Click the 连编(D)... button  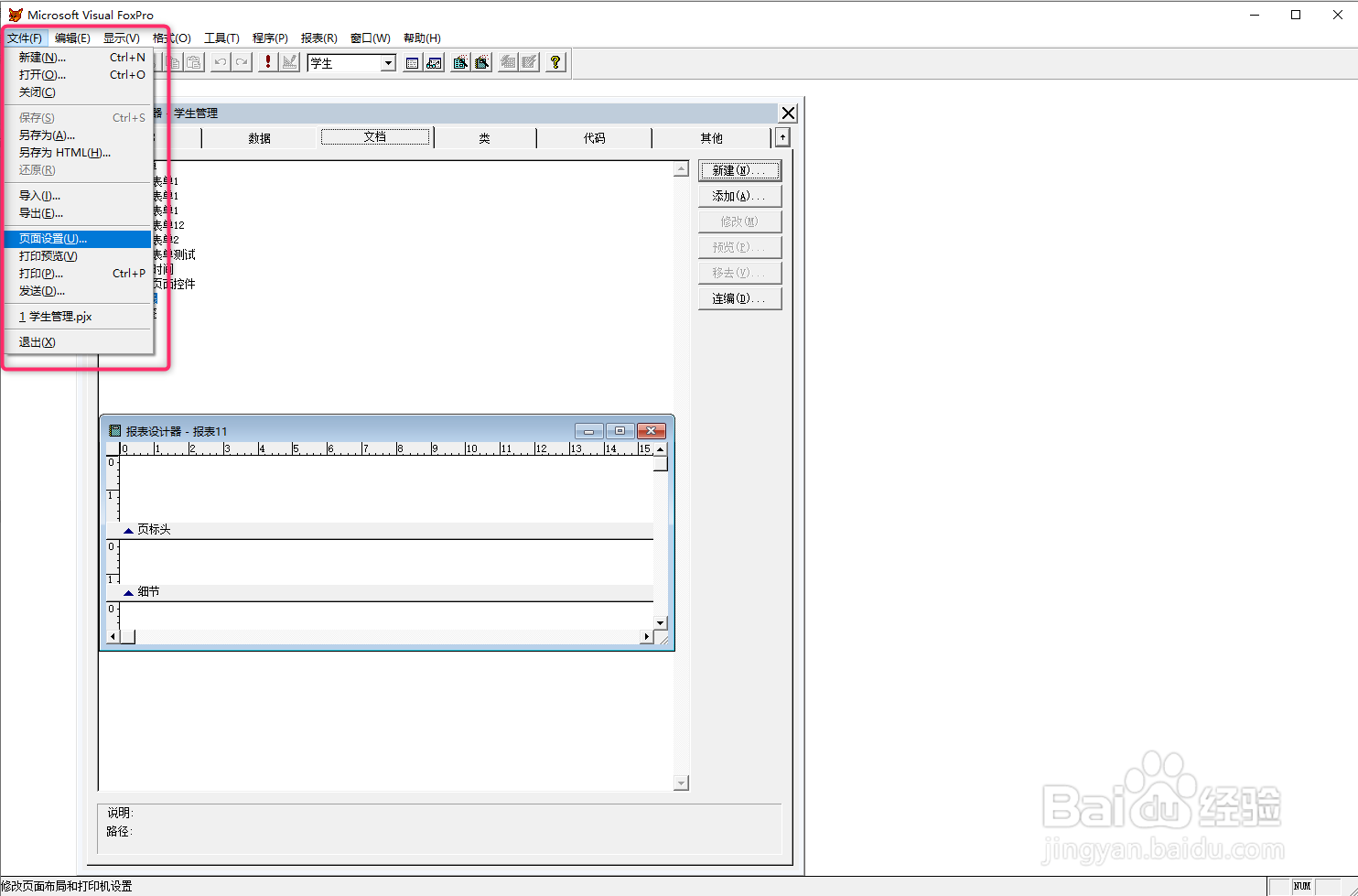(x=739, y=298)
